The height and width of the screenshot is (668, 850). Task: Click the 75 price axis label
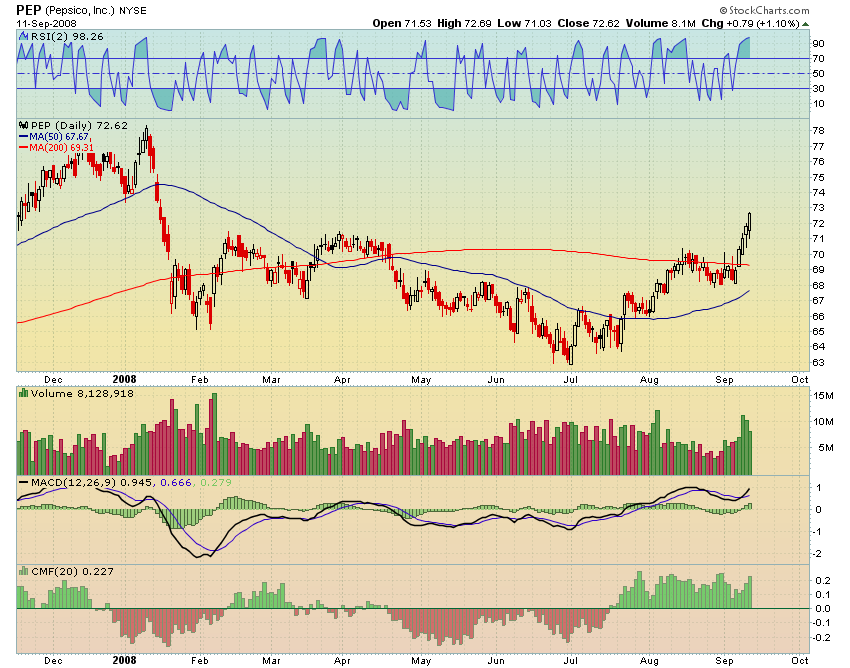[x=819, y=177]
